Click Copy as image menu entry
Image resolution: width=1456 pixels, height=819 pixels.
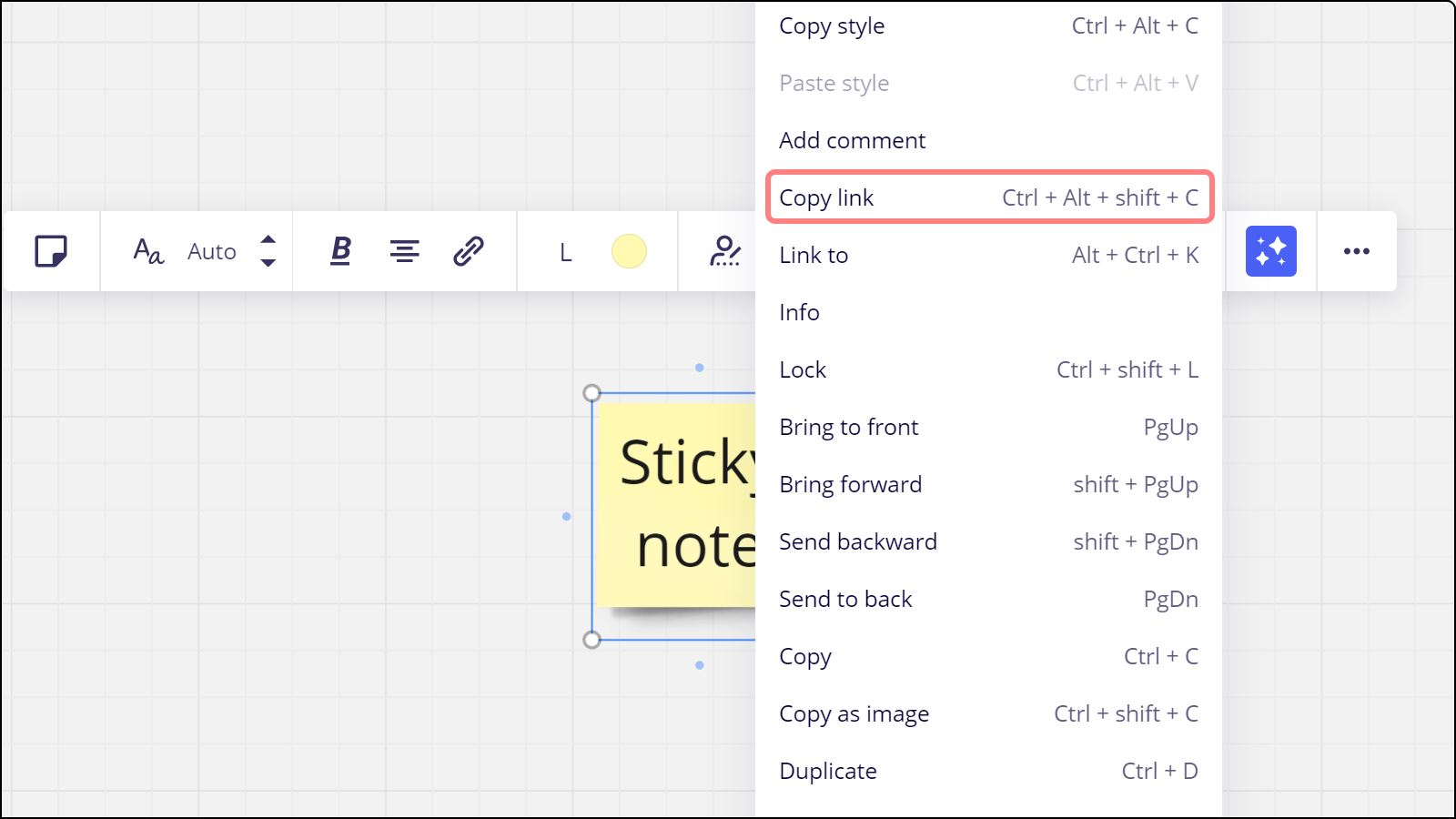point(854,713)
